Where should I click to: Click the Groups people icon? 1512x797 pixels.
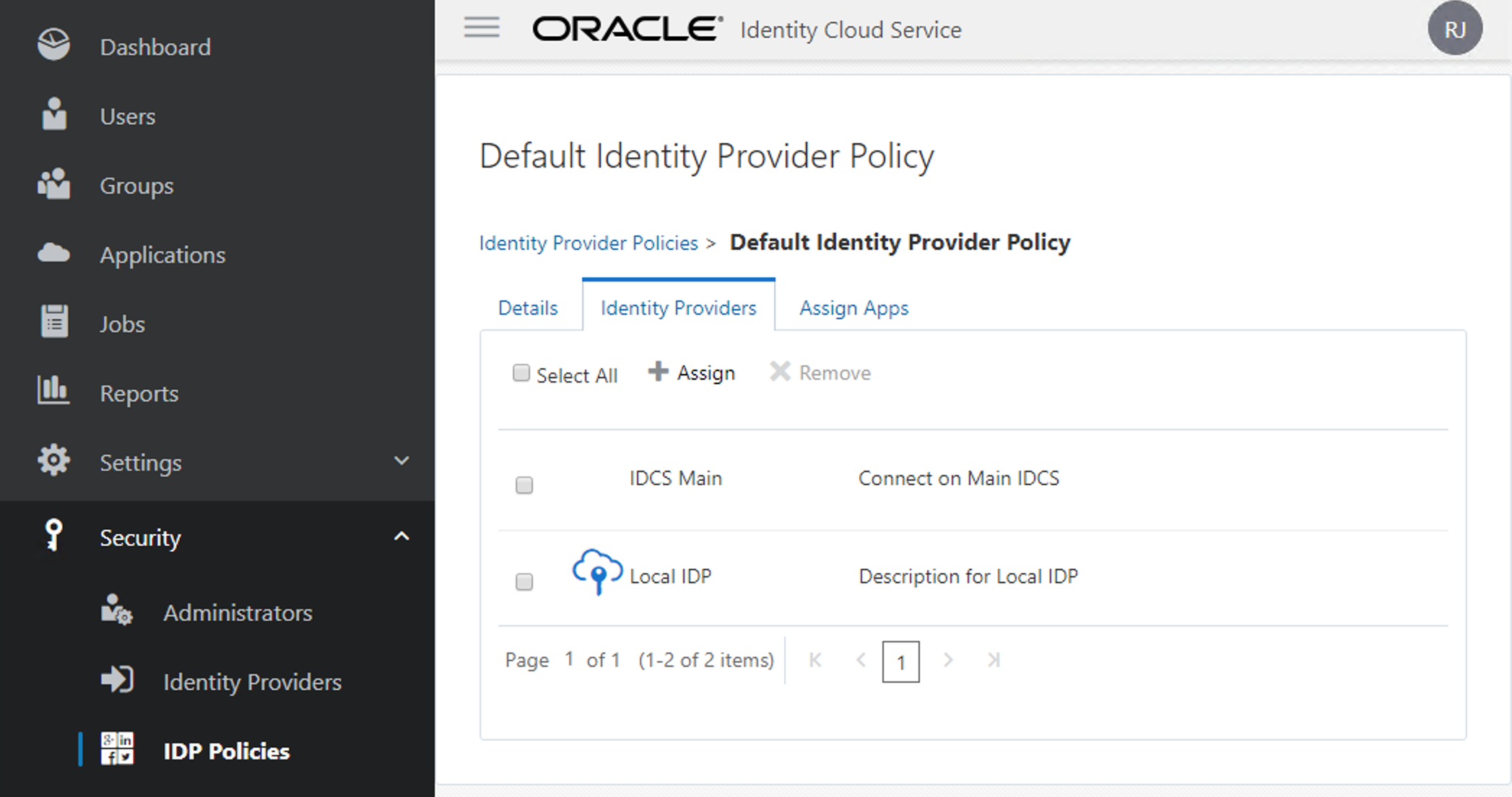(53, 183)
